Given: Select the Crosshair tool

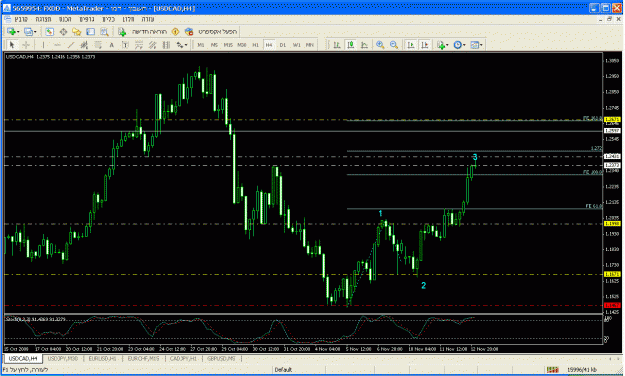Looking at the screenshot, I should tap(26, 45).
